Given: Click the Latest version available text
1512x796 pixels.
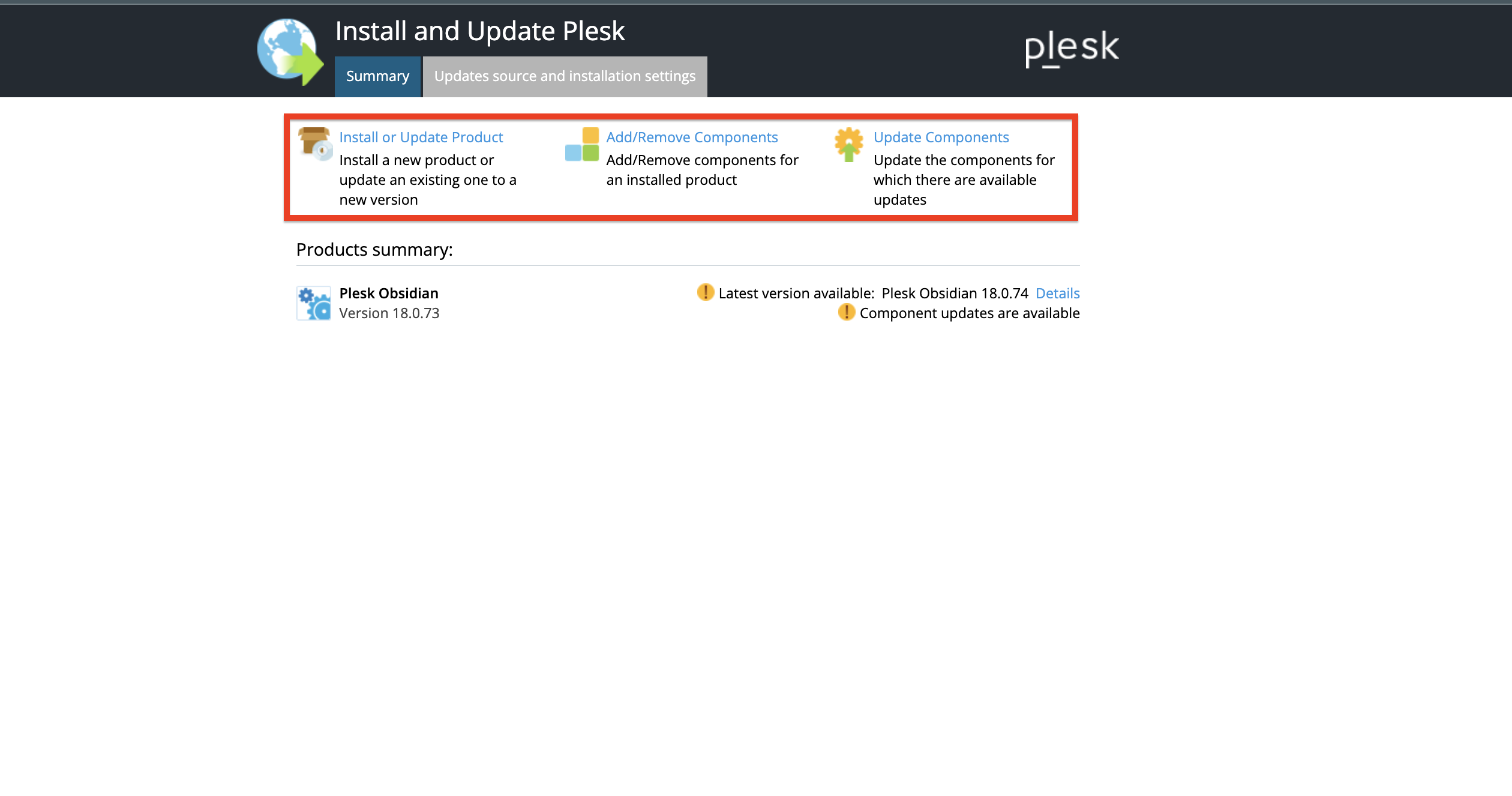Looking at the screenshot, I should pyautogui.click(x=796, y=294).
